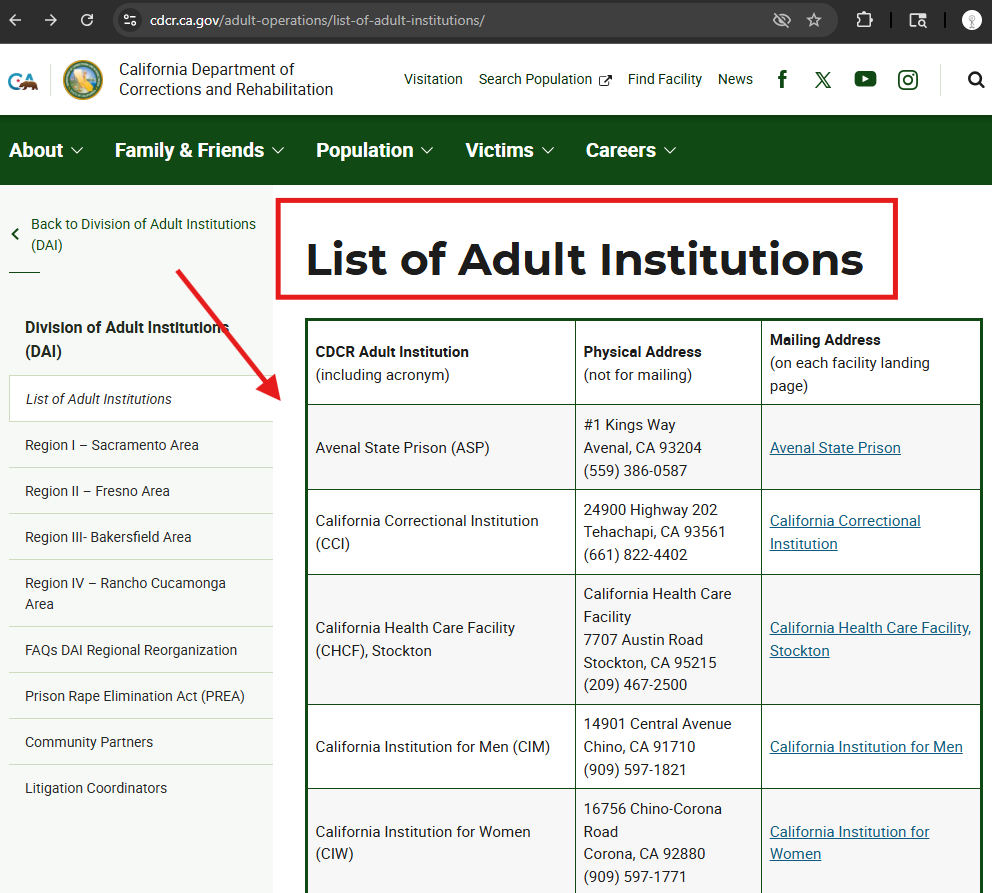
Task: Click the 16756 Chino-Corona Road address cell
Action: tap(668, 842)
